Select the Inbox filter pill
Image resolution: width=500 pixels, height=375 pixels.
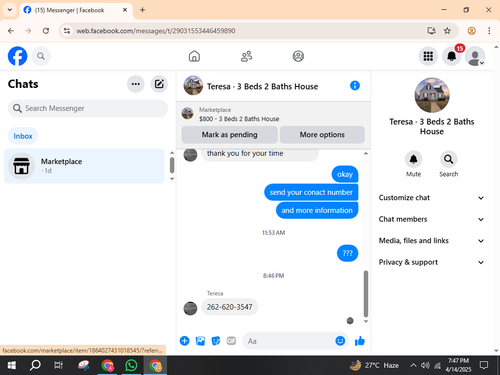[23, 136]
